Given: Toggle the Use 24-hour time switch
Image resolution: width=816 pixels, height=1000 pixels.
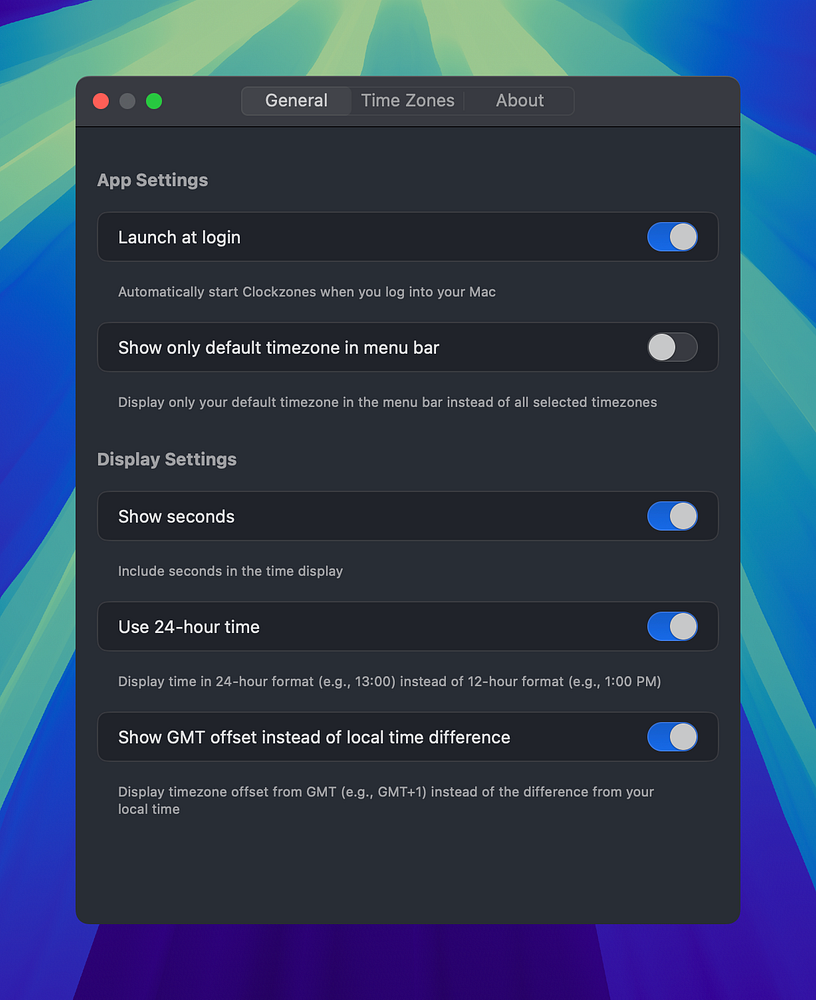Looking at the screenshot, I should (672, 627).
